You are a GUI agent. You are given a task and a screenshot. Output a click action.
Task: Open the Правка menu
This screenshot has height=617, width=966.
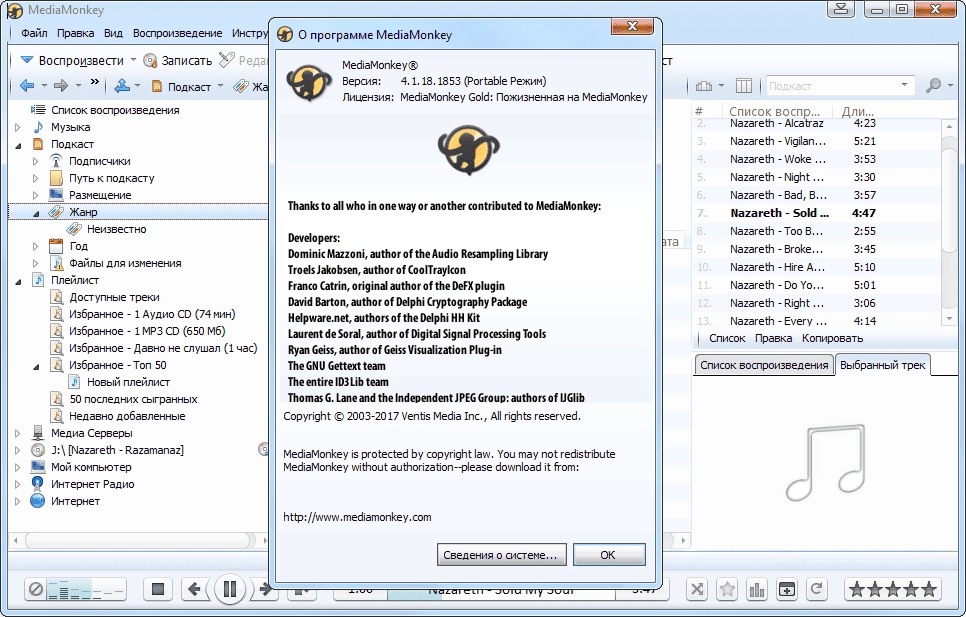pos(75,33)
